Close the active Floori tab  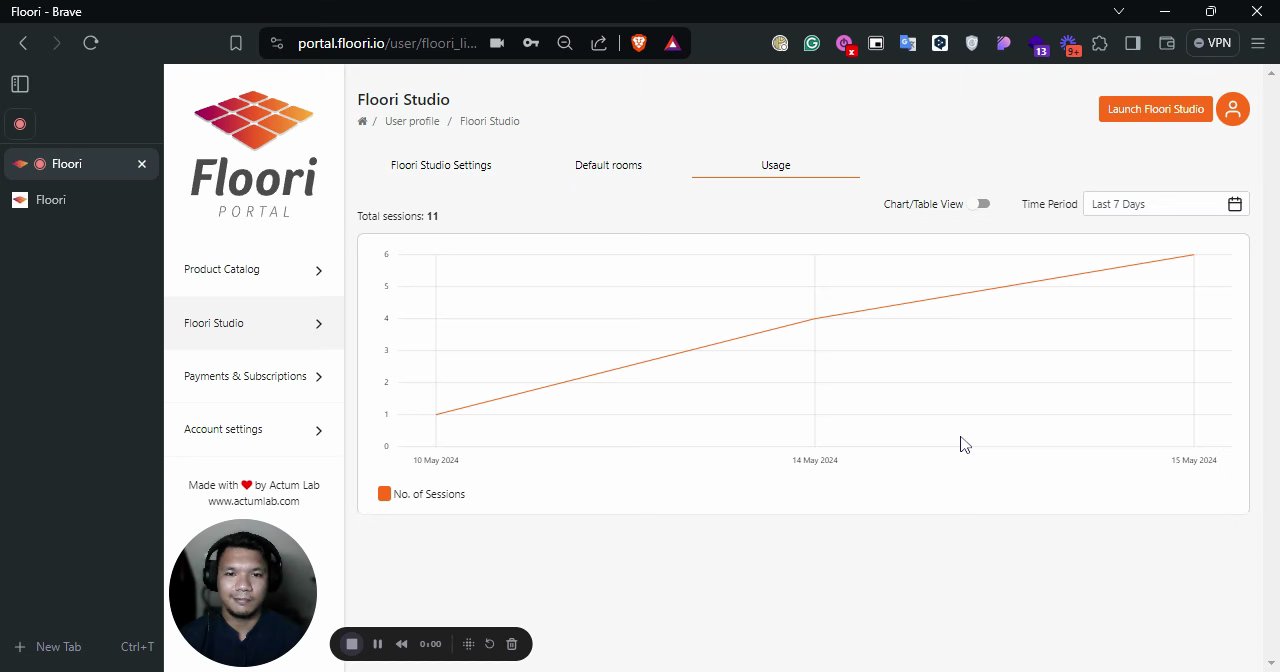[142, 164]
